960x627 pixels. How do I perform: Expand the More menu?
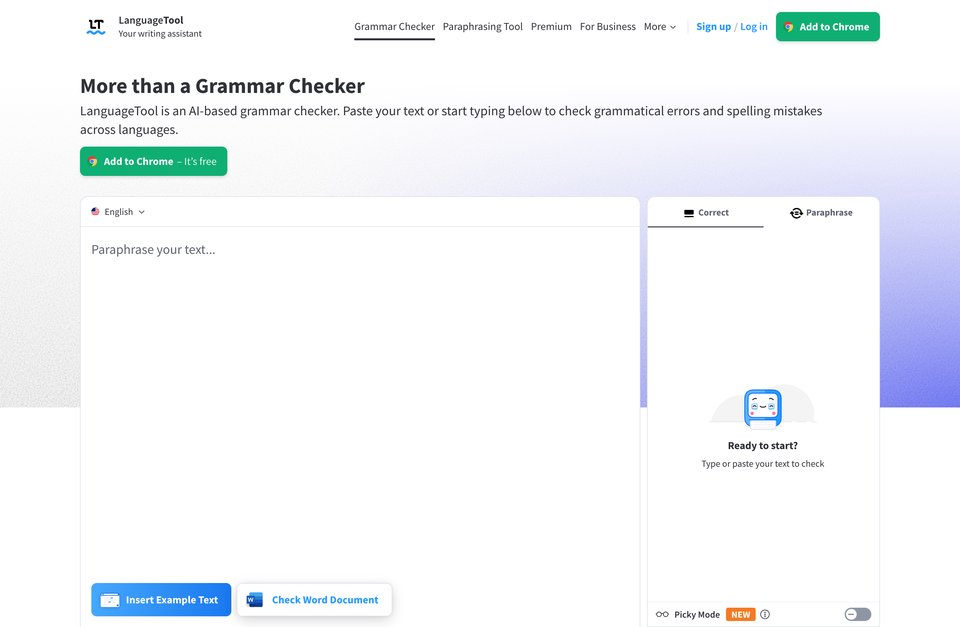(x=659, y=27)
